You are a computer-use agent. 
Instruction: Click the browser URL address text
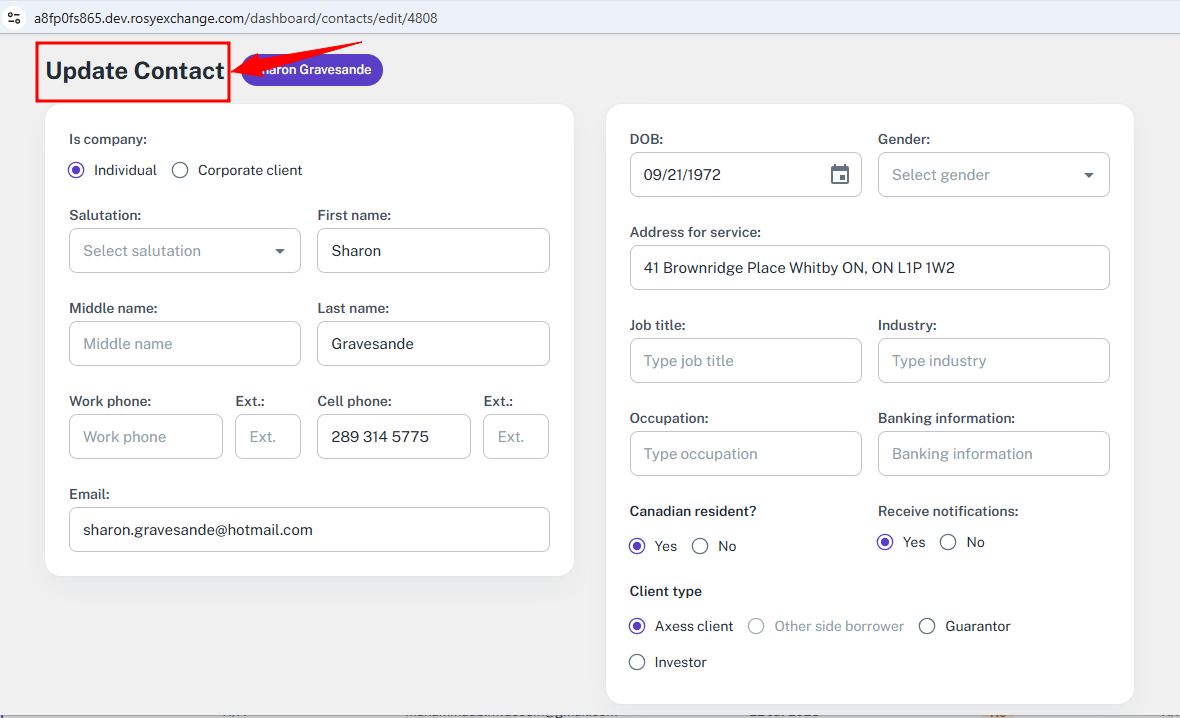click(x=235, y=18)
